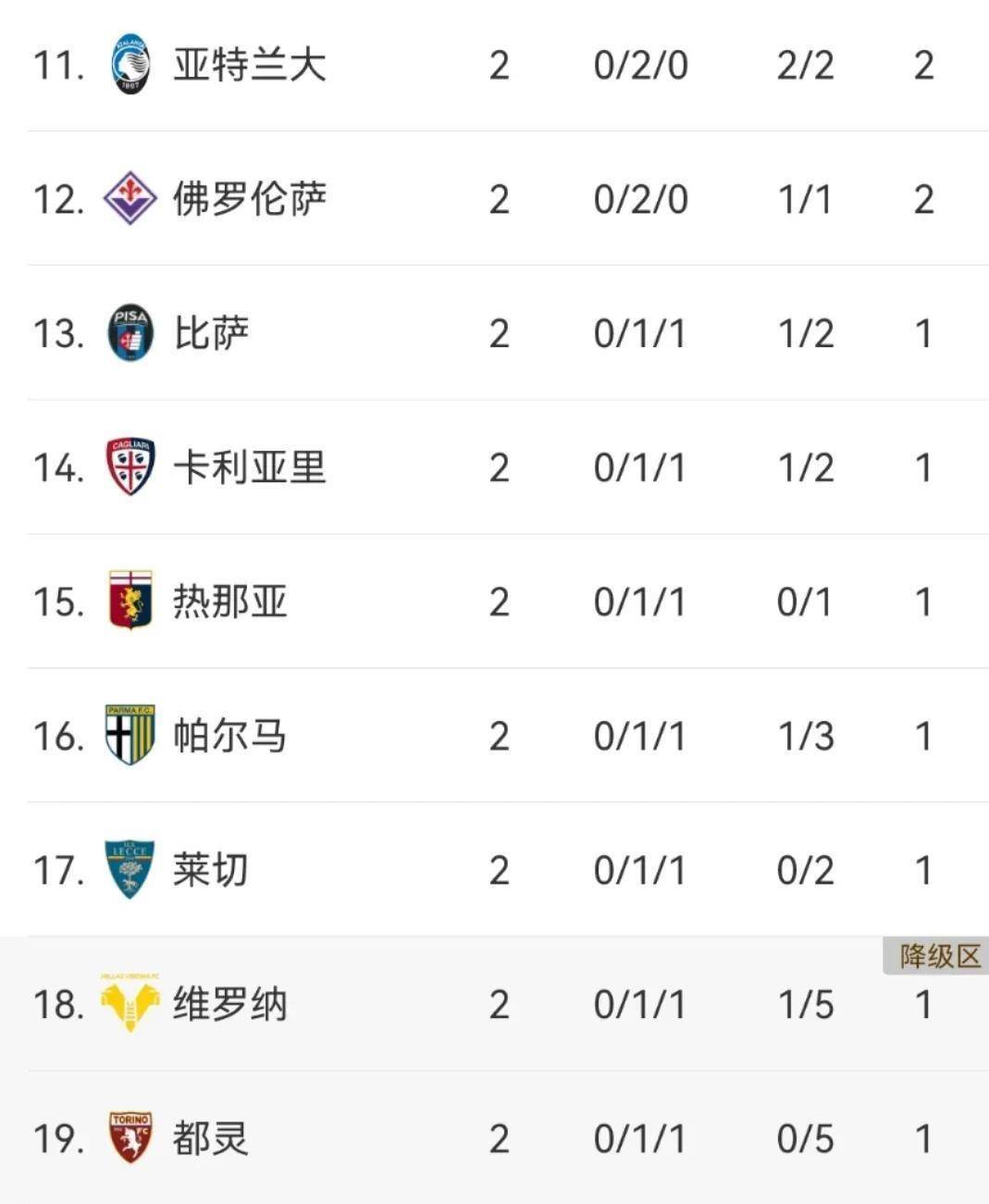989x1204 pixels.
Task: Open team page for 亚特兰大
Action: click(250, 66)
